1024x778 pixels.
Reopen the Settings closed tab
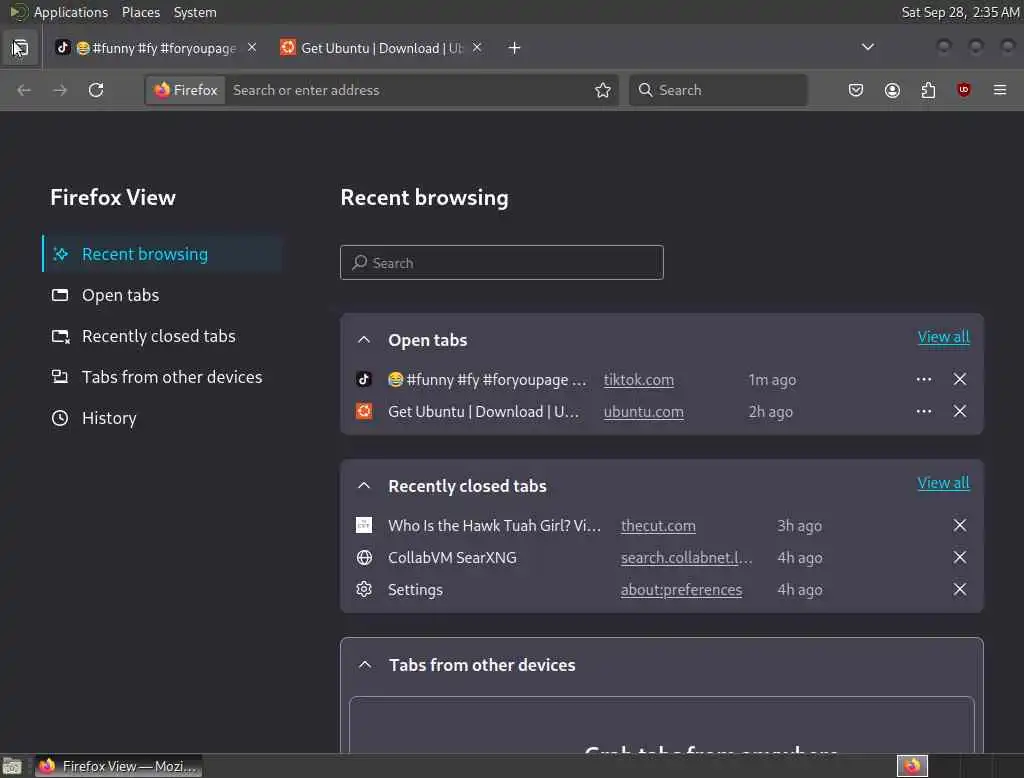415,590
